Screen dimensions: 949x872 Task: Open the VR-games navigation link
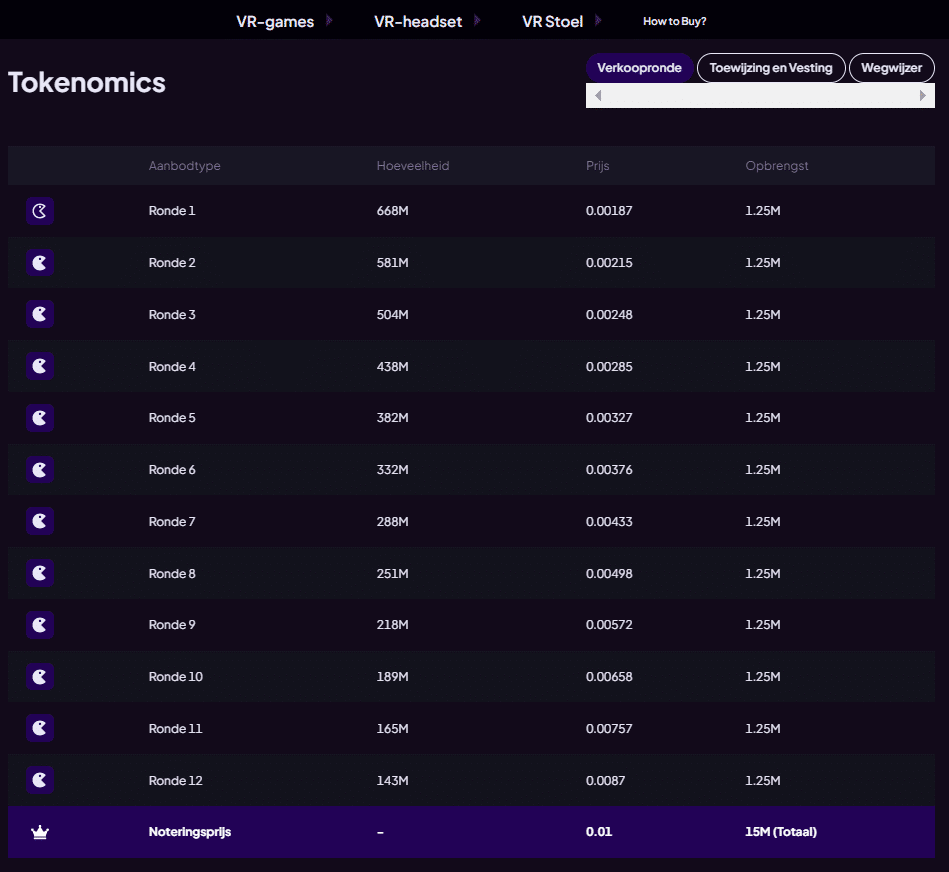click(x=275, y=21)
